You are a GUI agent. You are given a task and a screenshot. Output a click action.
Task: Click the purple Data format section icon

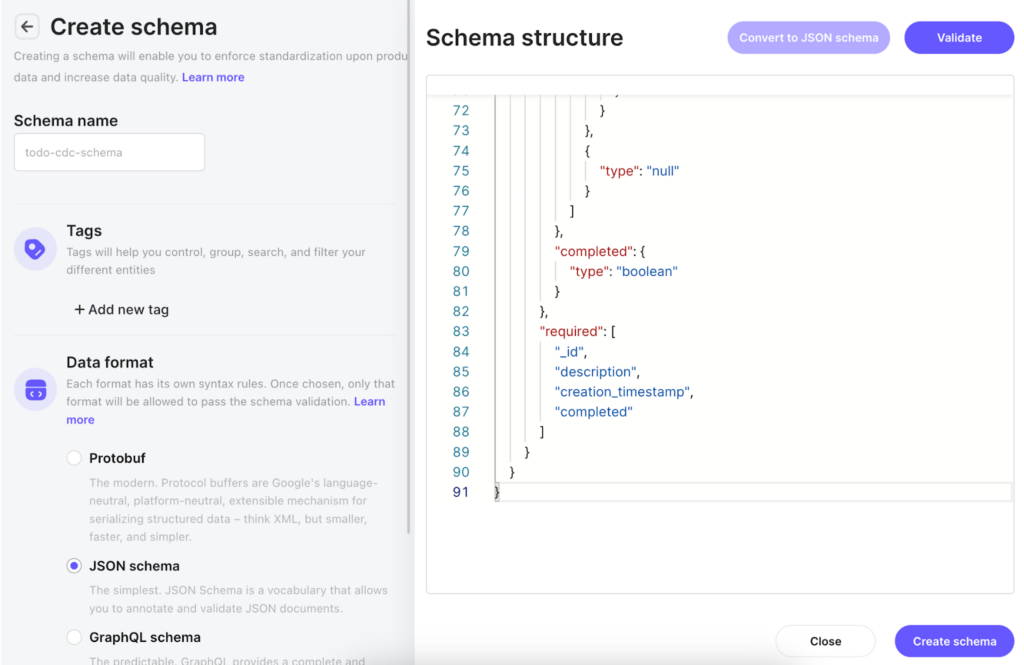[x=35, y=389]
